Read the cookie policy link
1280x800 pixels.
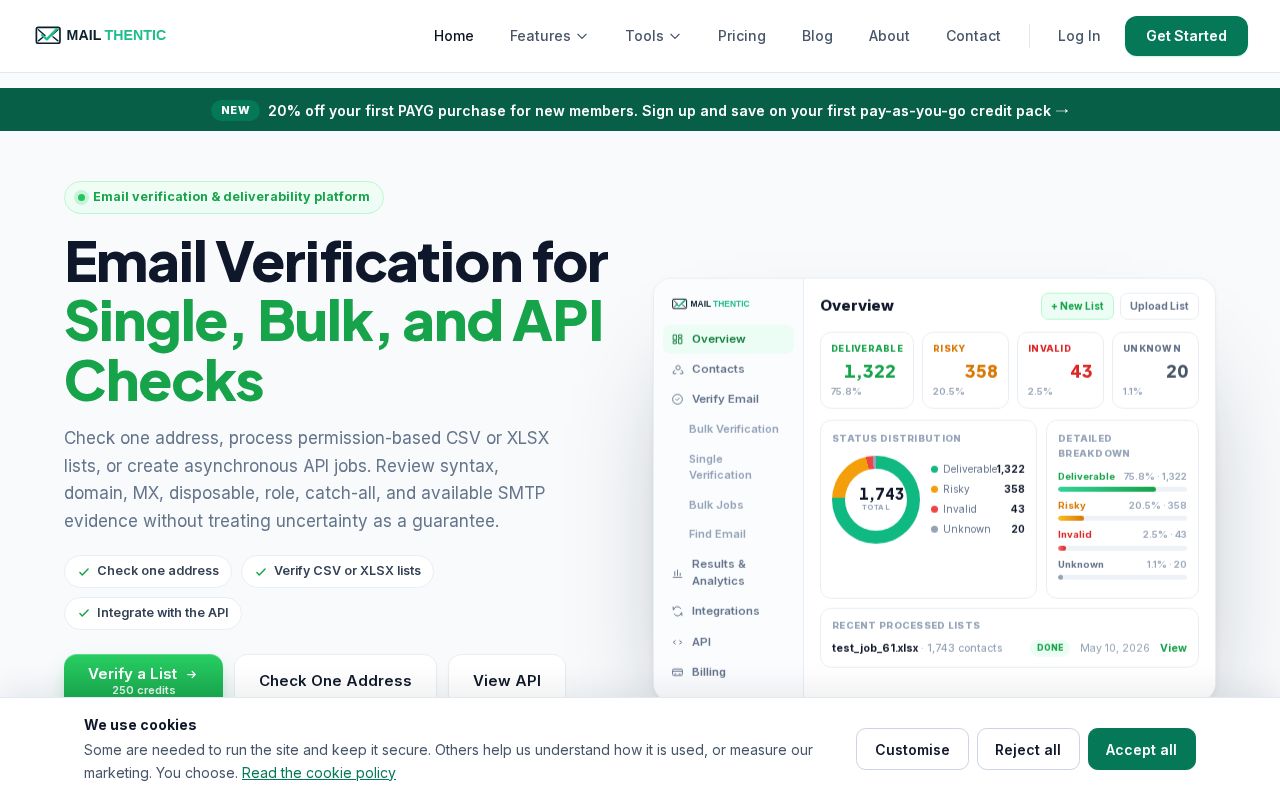319,772
